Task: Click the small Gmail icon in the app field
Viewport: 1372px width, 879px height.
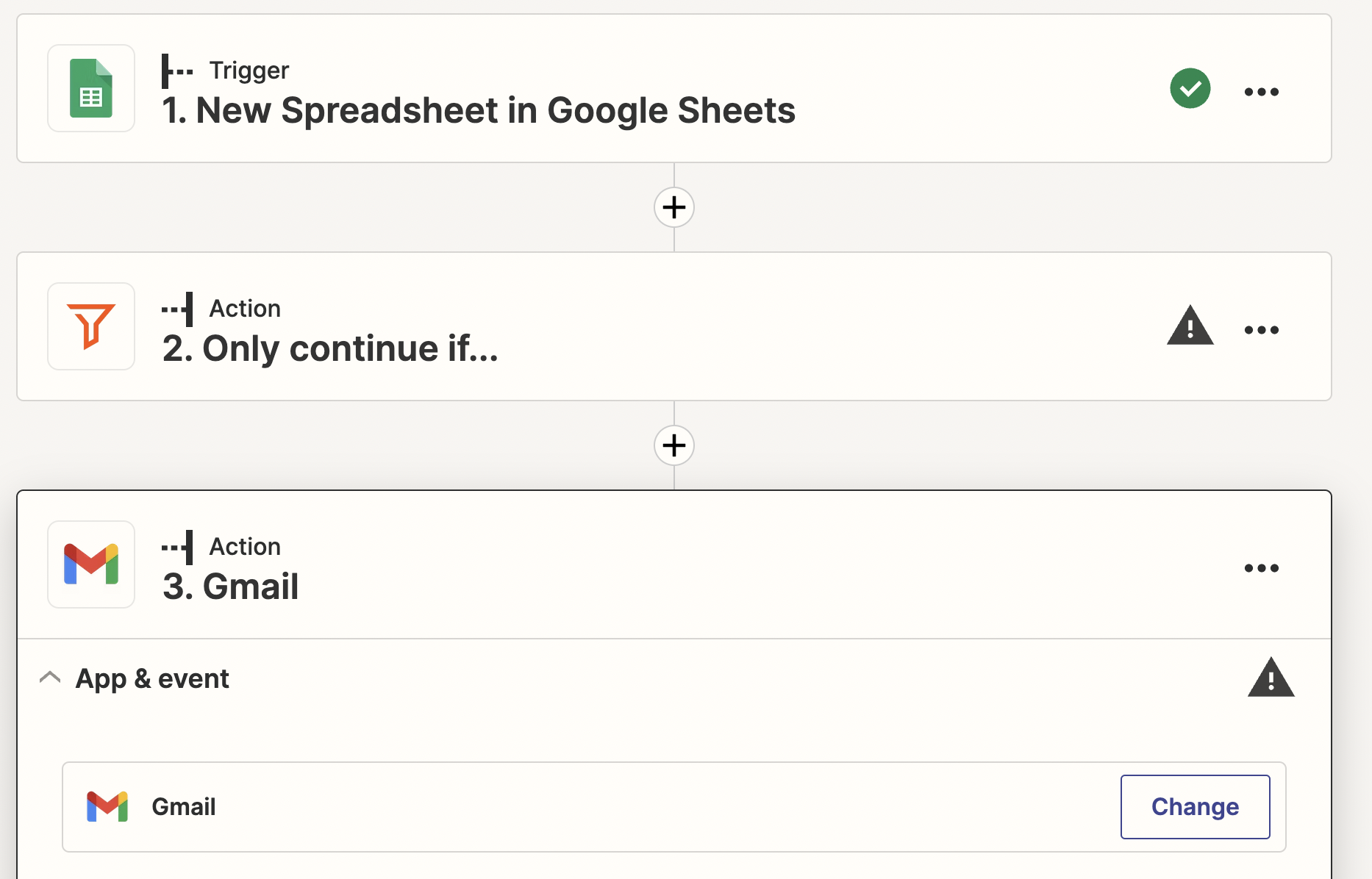Action: (x=107, y=807)
